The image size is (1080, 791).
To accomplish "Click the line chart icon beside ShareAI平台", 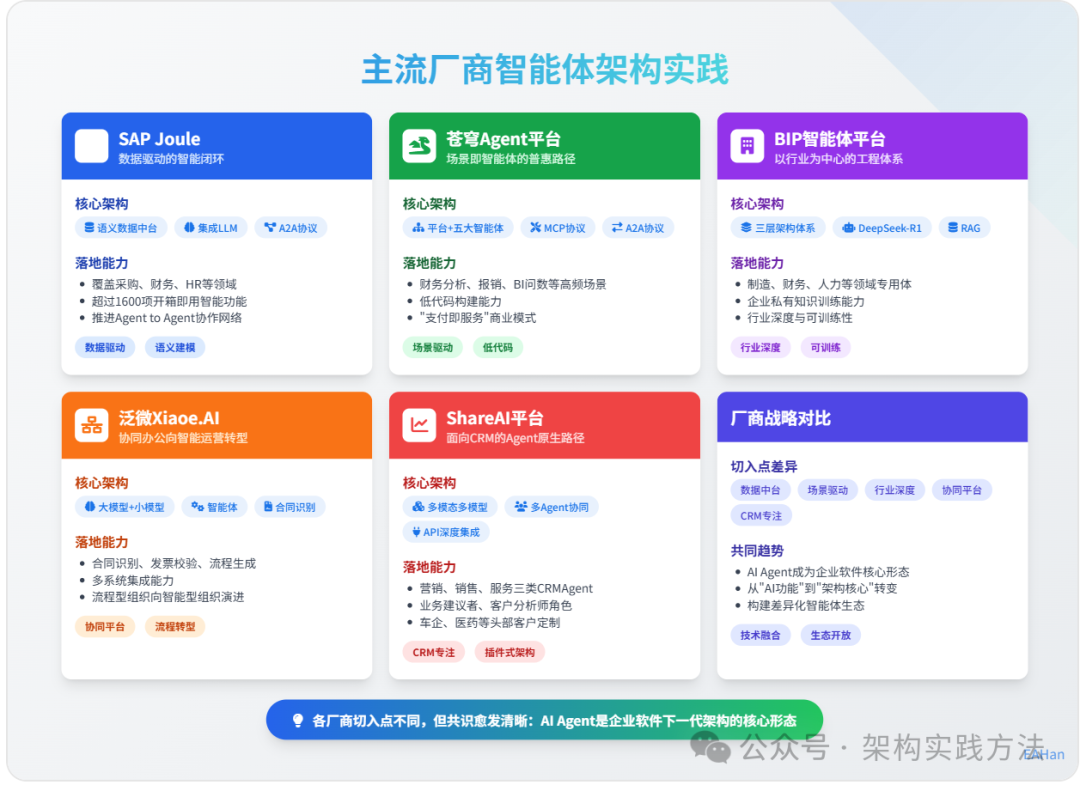I will (x=419, y=425).
